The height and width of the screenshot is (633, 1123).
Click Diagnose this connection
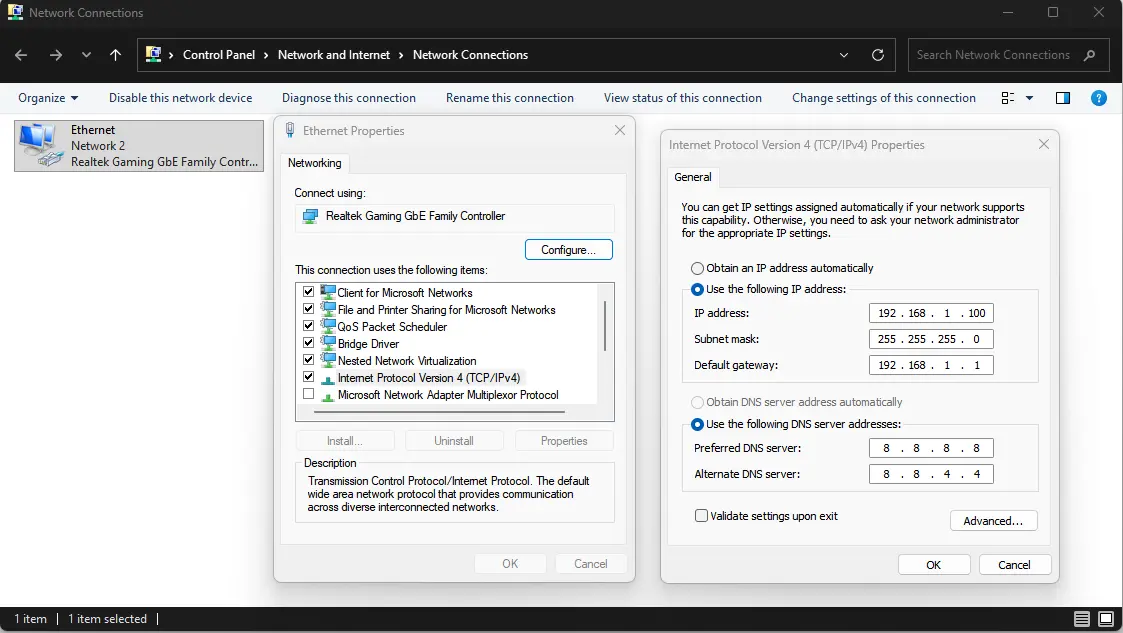(x=348, y=98)
